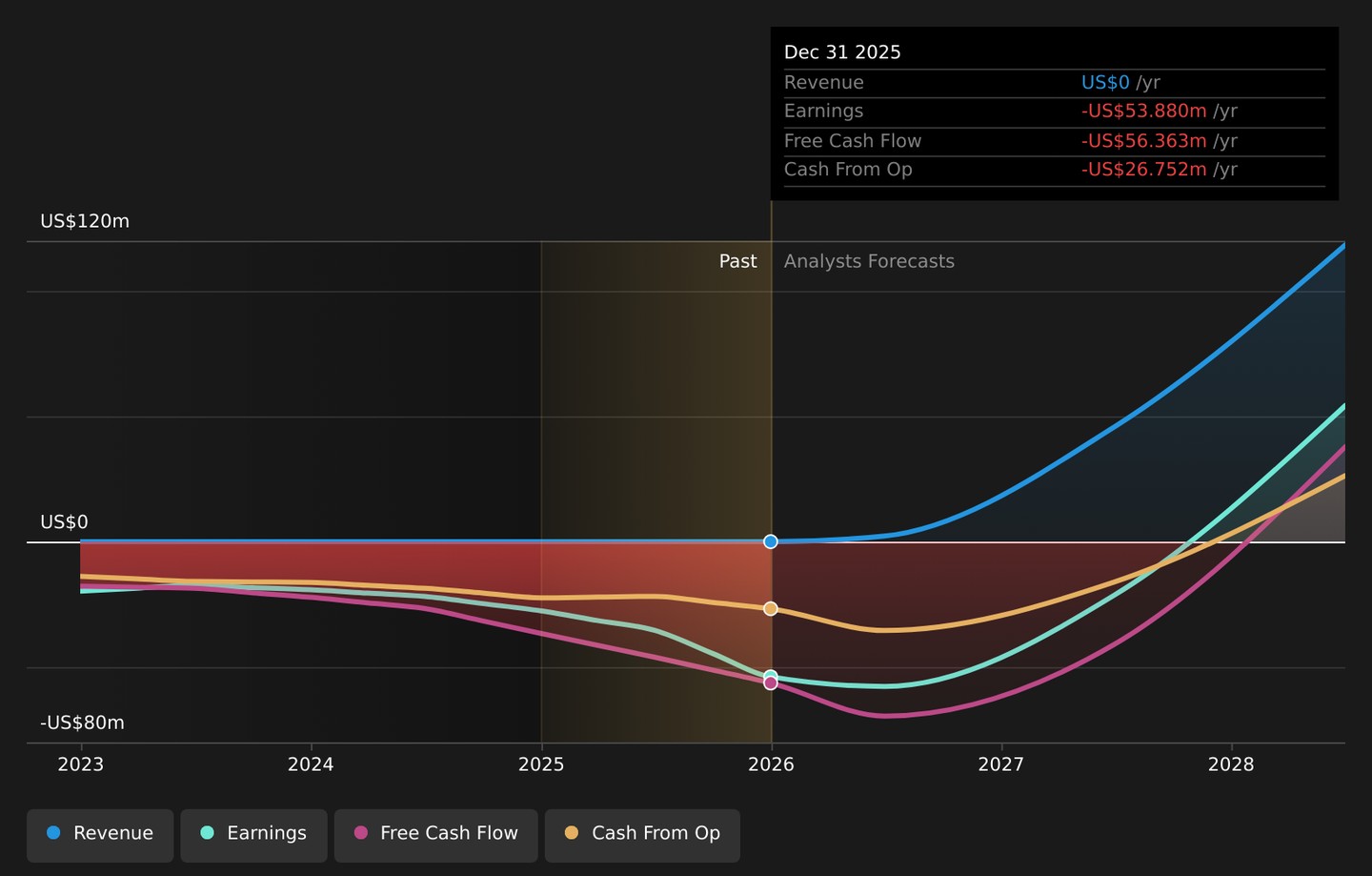Click the blue Revenue legend dot
This screenshot has width=1372, height=876.
coord(53,833)
